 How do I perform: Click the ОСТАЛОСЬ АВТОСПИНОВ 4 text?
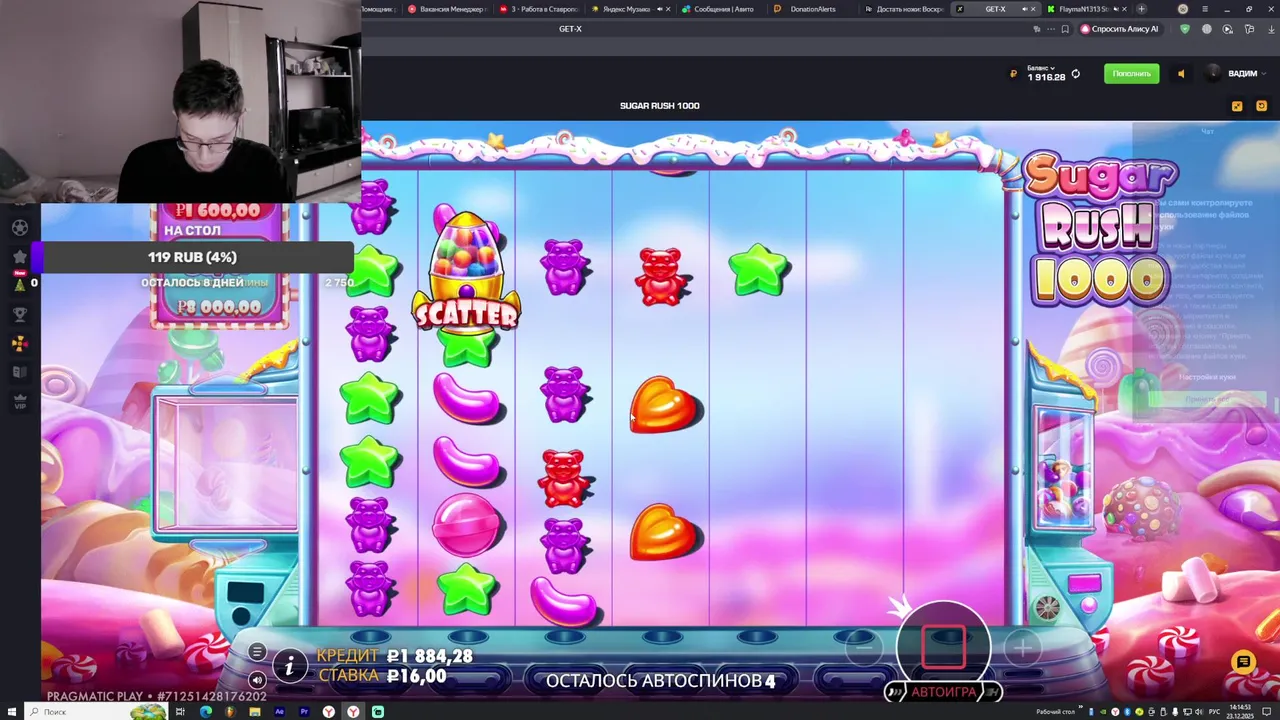pos(660,681)
